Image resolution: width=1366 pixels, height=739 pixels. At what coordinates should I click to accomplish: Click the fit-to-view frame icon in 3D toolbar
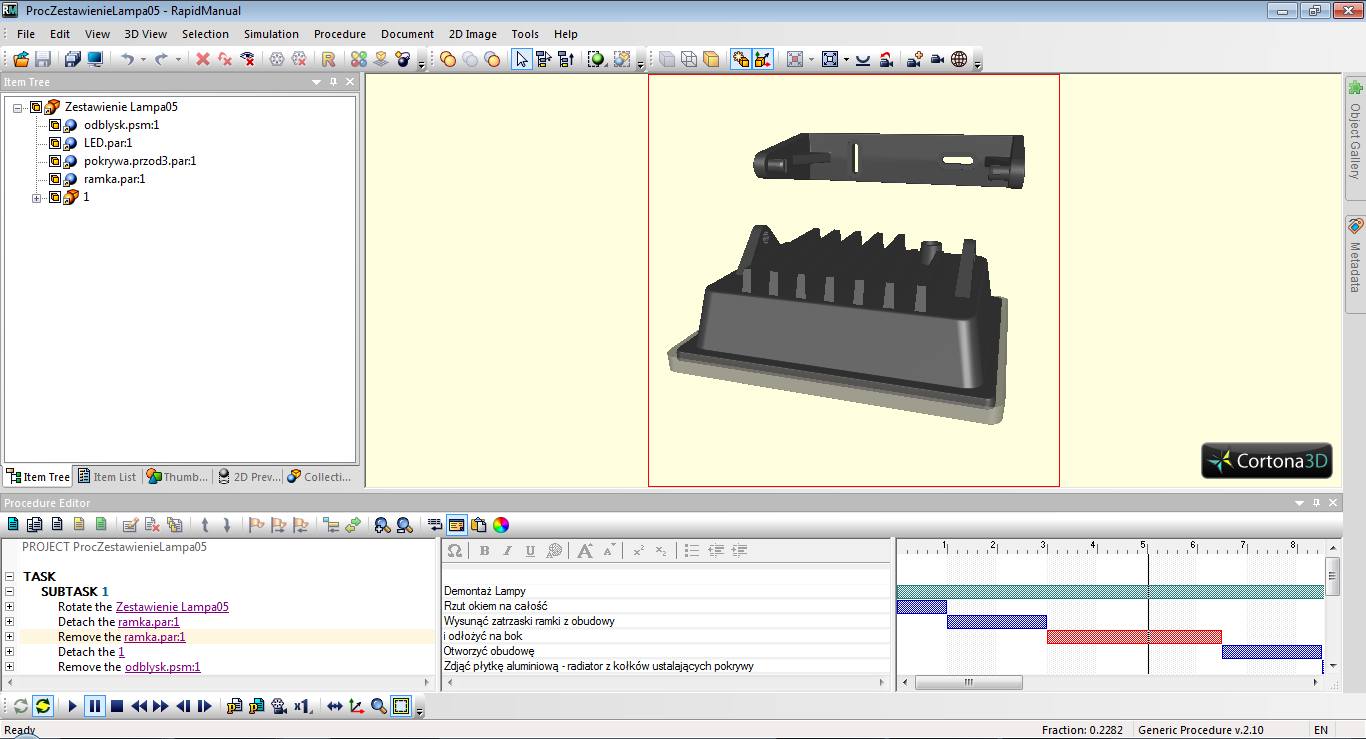829,60
